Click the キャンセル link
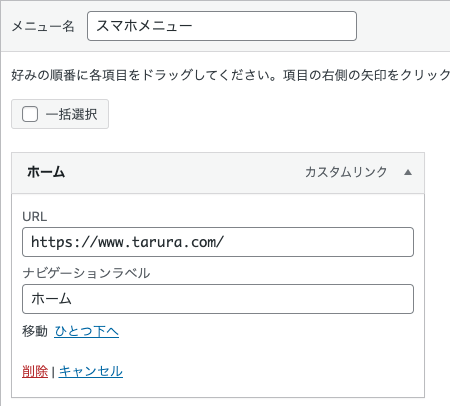 pos(91,371)
